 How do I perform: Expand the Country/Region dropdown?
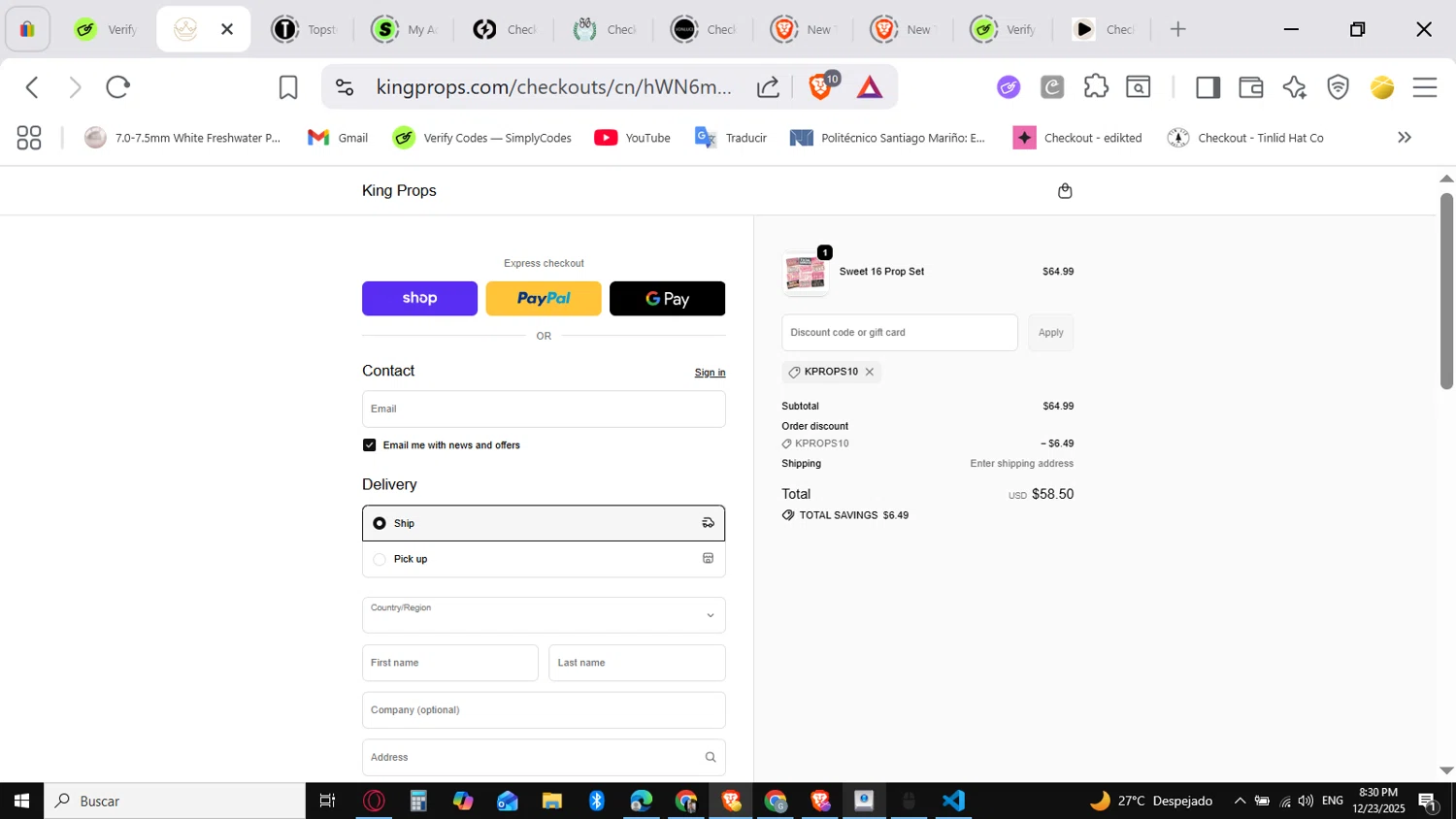click(544, 615)
